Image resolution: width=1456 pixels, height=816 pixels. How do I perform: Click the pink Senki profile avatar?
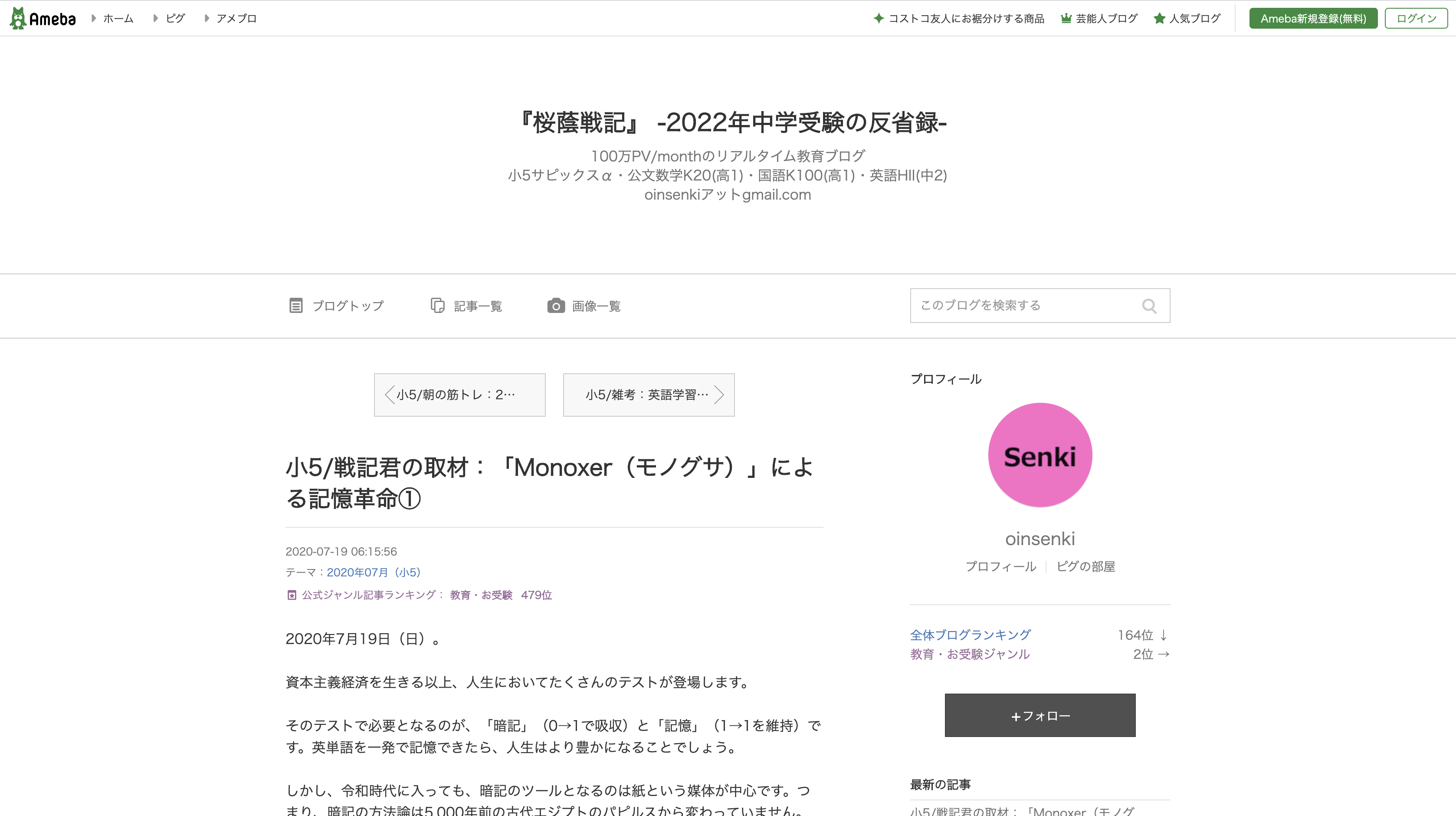pos(1040,455)
